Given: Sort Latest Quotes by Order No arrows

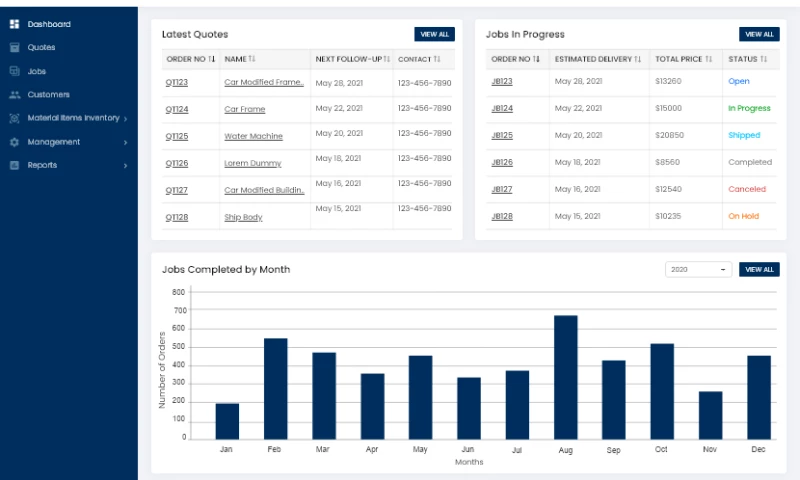Looking at the screenshot, I should pos(212,59).
